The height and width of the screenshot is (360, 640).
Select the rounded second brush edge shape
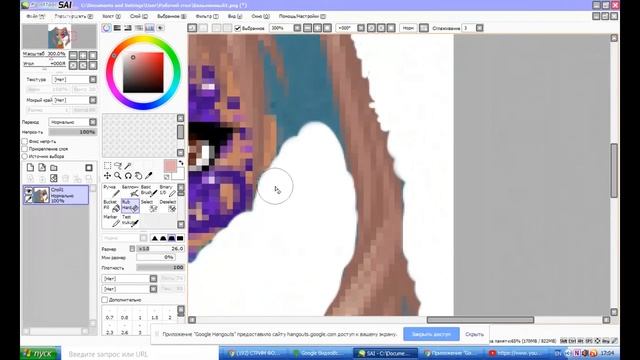coord(163,238)
